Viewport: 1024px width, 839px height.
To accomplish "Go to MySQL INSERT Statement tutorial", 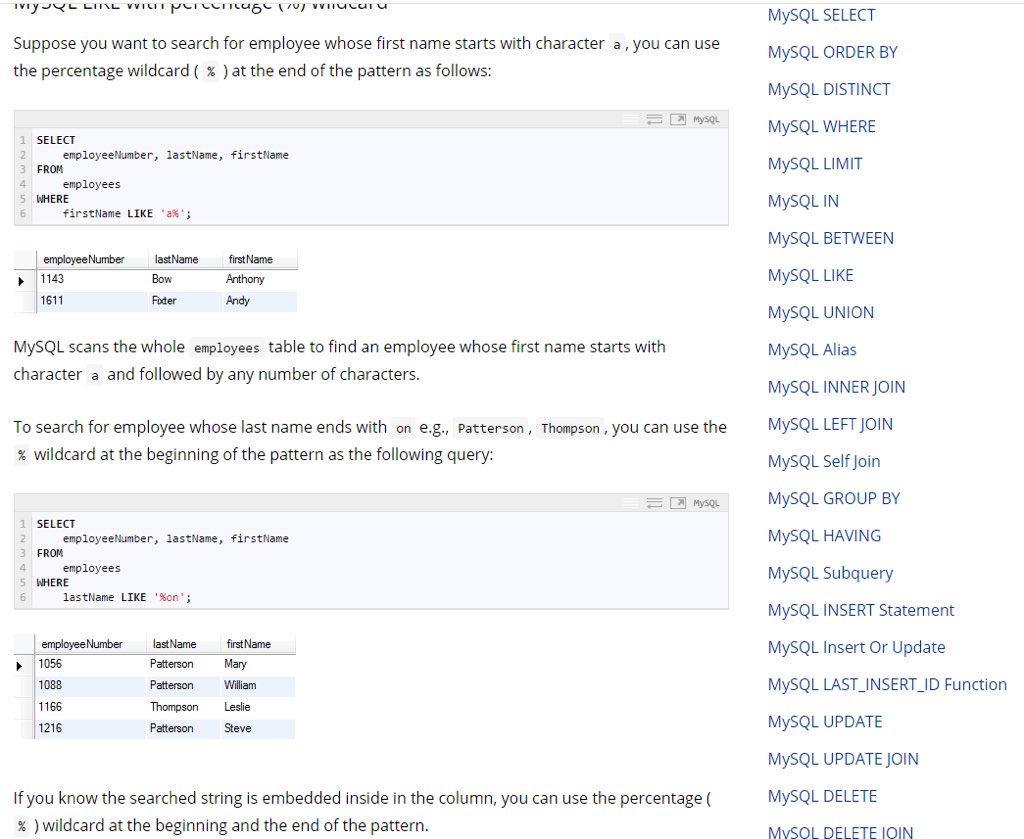I will point(861,610).
